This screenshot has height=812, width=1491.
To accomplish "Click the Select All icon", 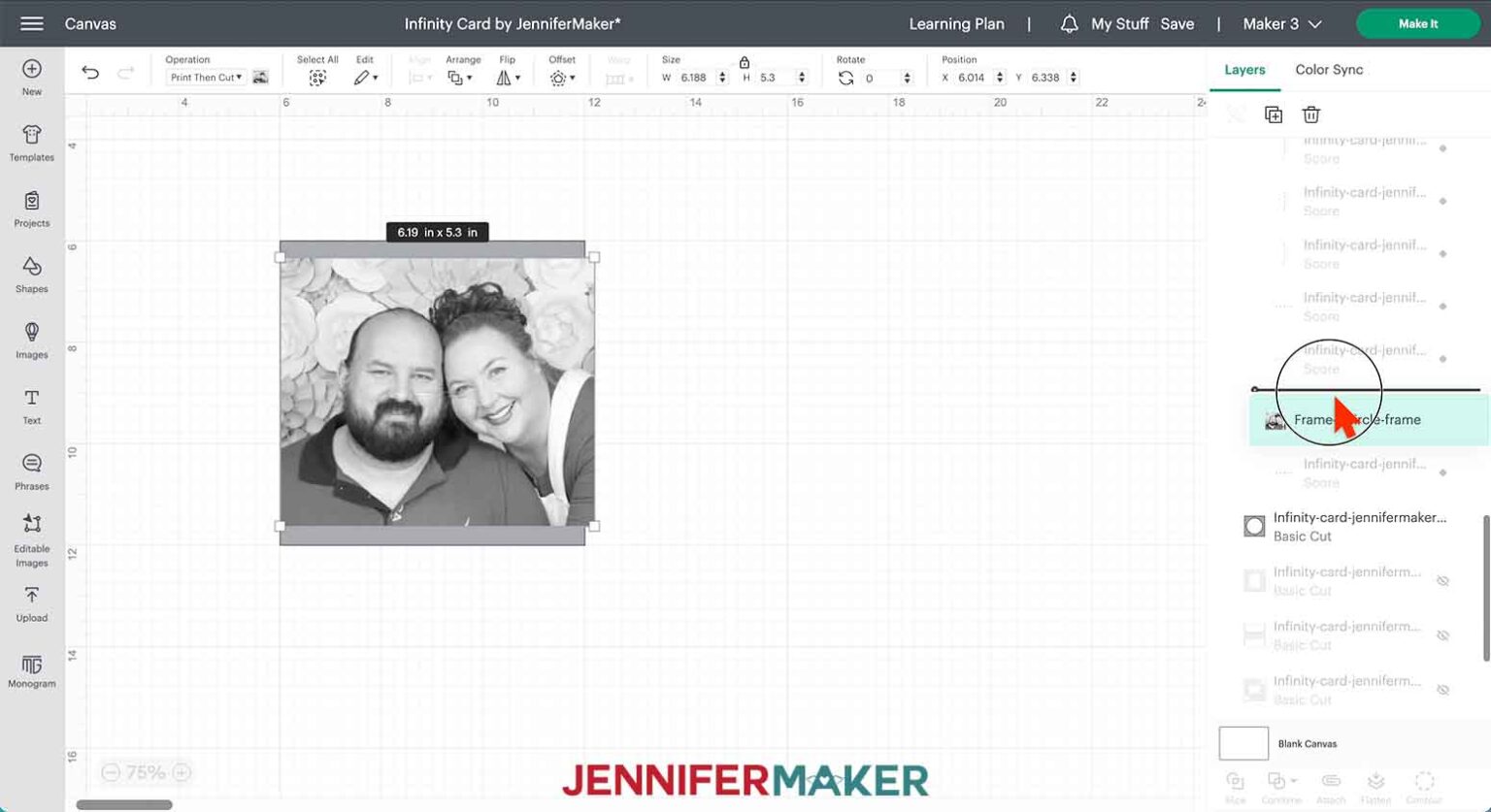I will pyautogui.click(x=317, y=78).
